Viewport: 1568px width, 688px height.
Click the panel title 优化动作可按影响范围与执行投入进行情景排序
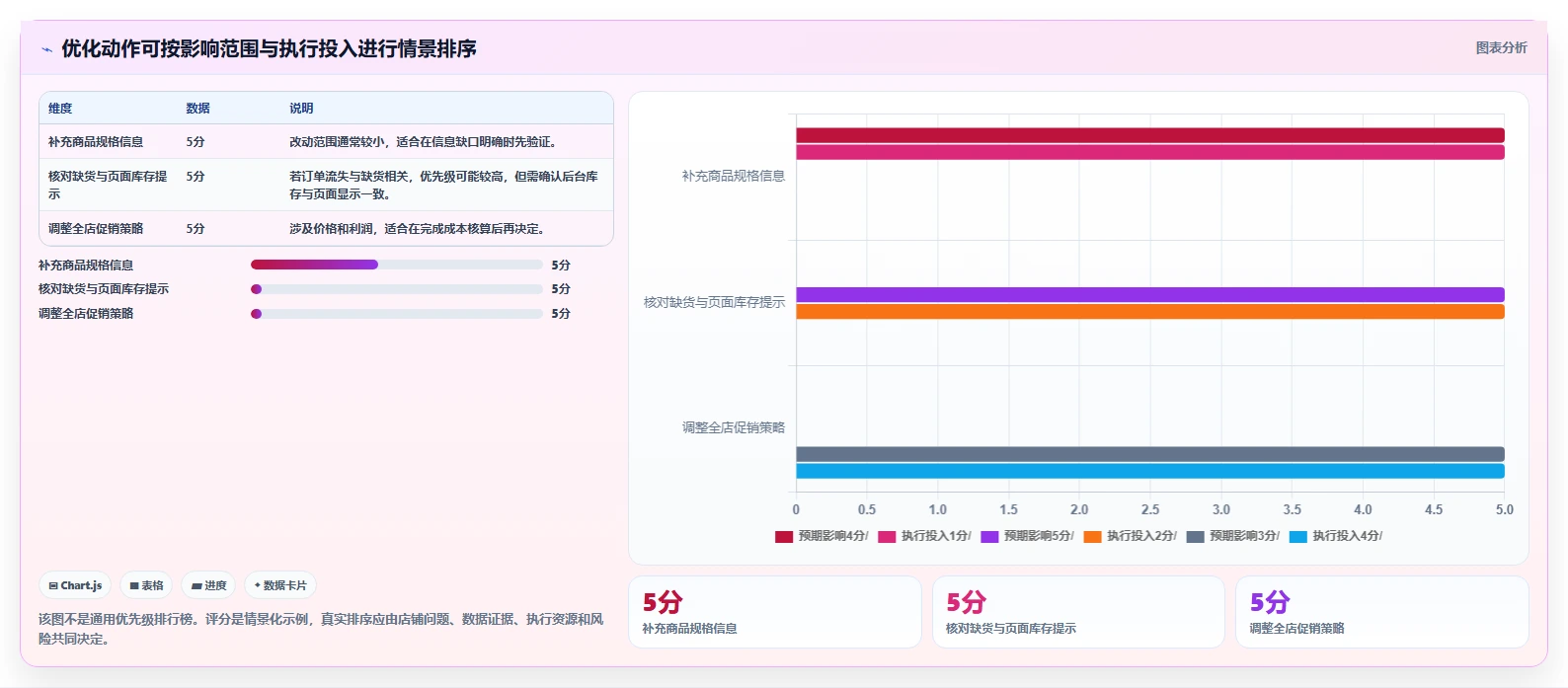coord(269,48)
